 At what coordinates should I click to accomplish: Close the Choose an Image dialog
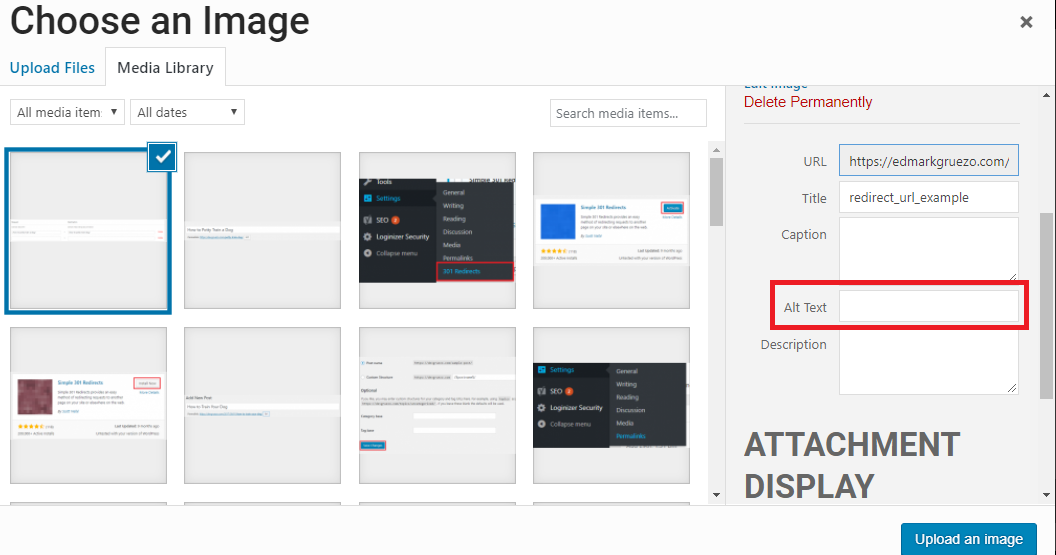coord(1026,22)
